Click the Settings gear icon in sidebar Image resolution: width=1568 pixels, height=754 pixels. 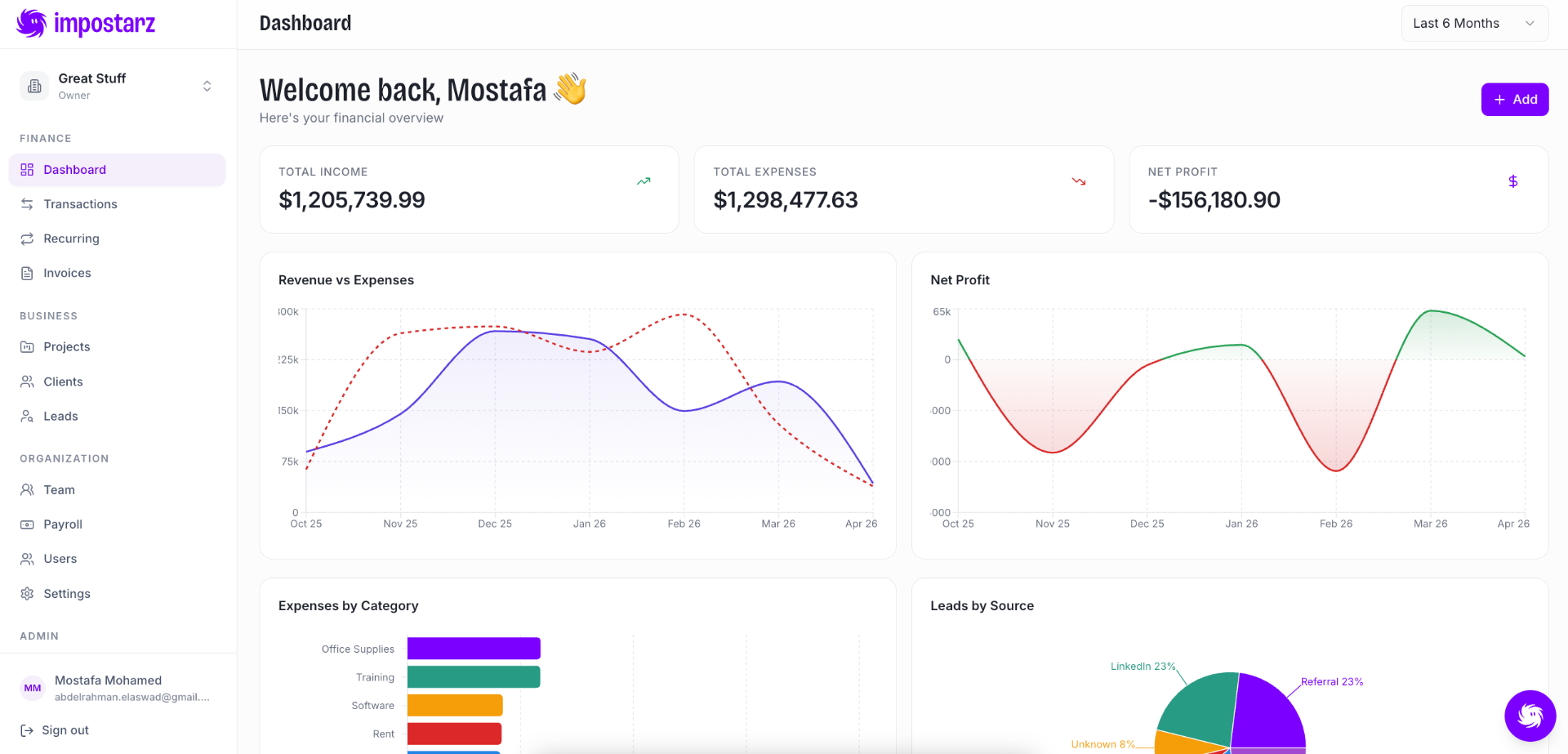[x=27, y=594]
